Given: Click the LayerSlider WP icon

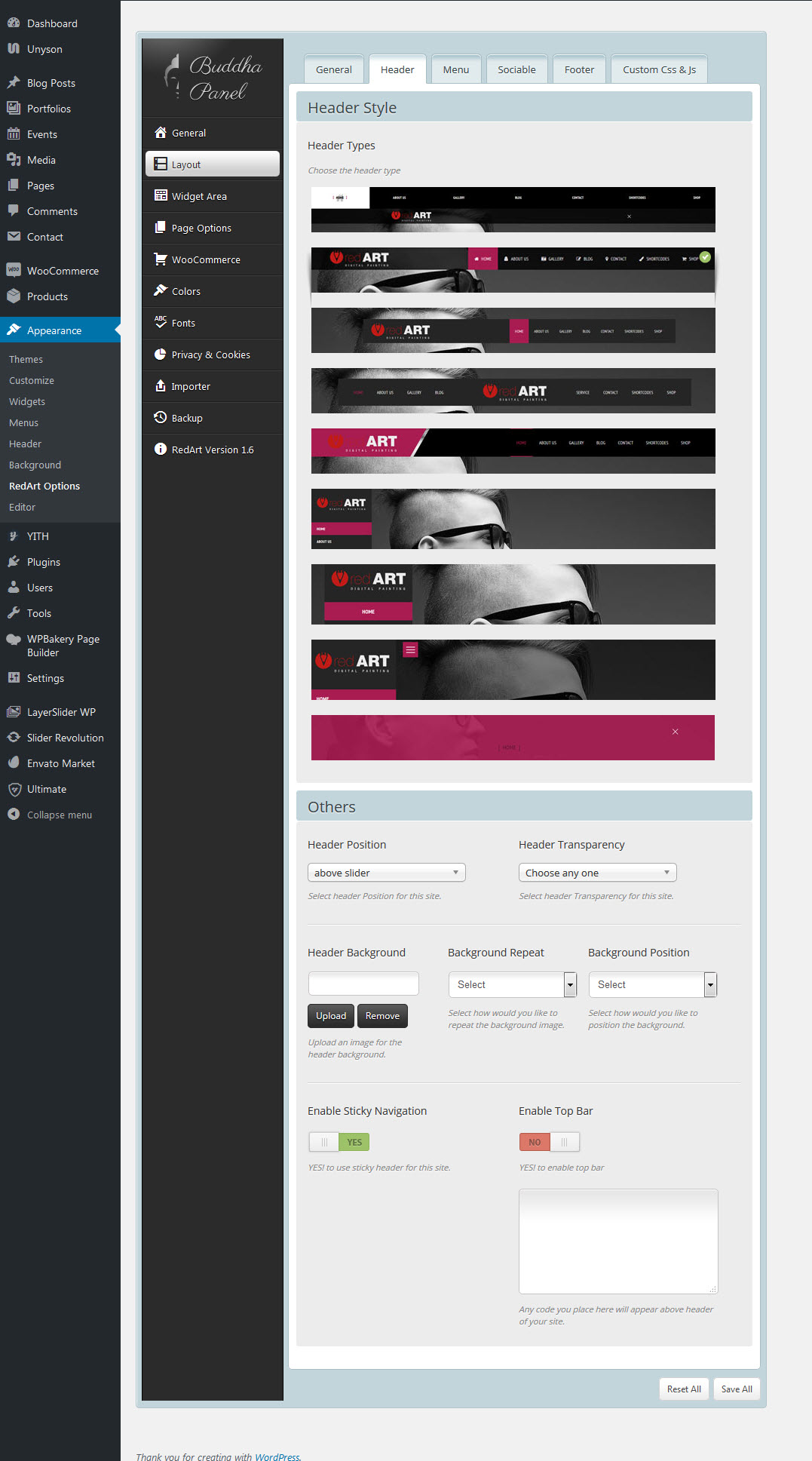Looking at the screenshot, I should (x=14, y=711).
